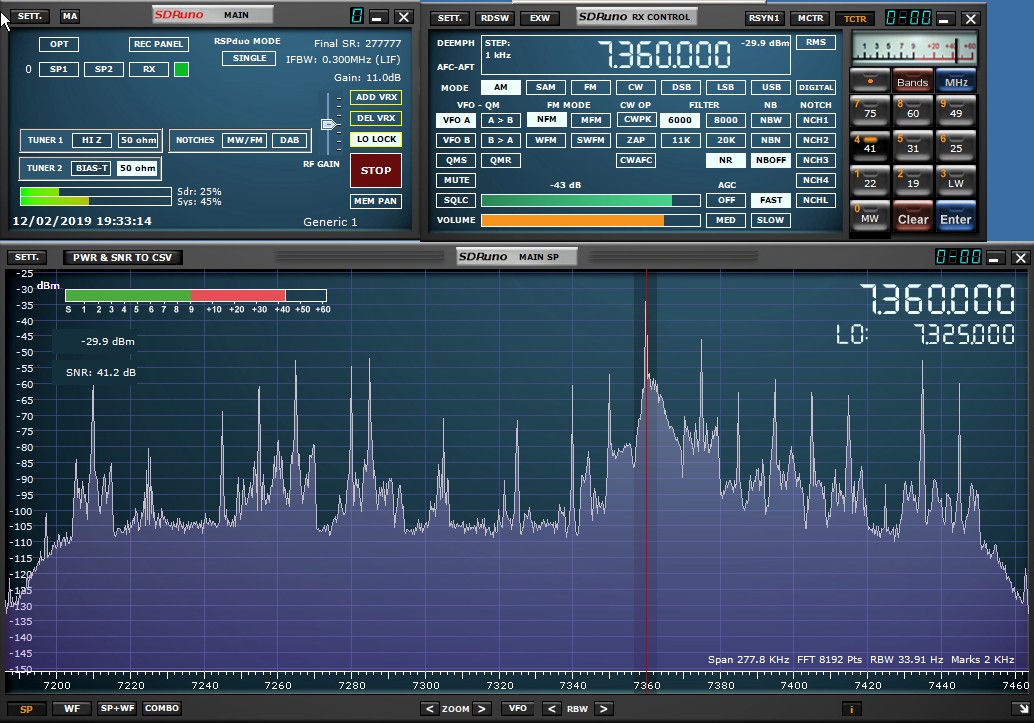Toggle MUTE audio
Image resolution: width=1034 pixels, height=723 pixels.
pyautogui.click(x=456, y=180)
